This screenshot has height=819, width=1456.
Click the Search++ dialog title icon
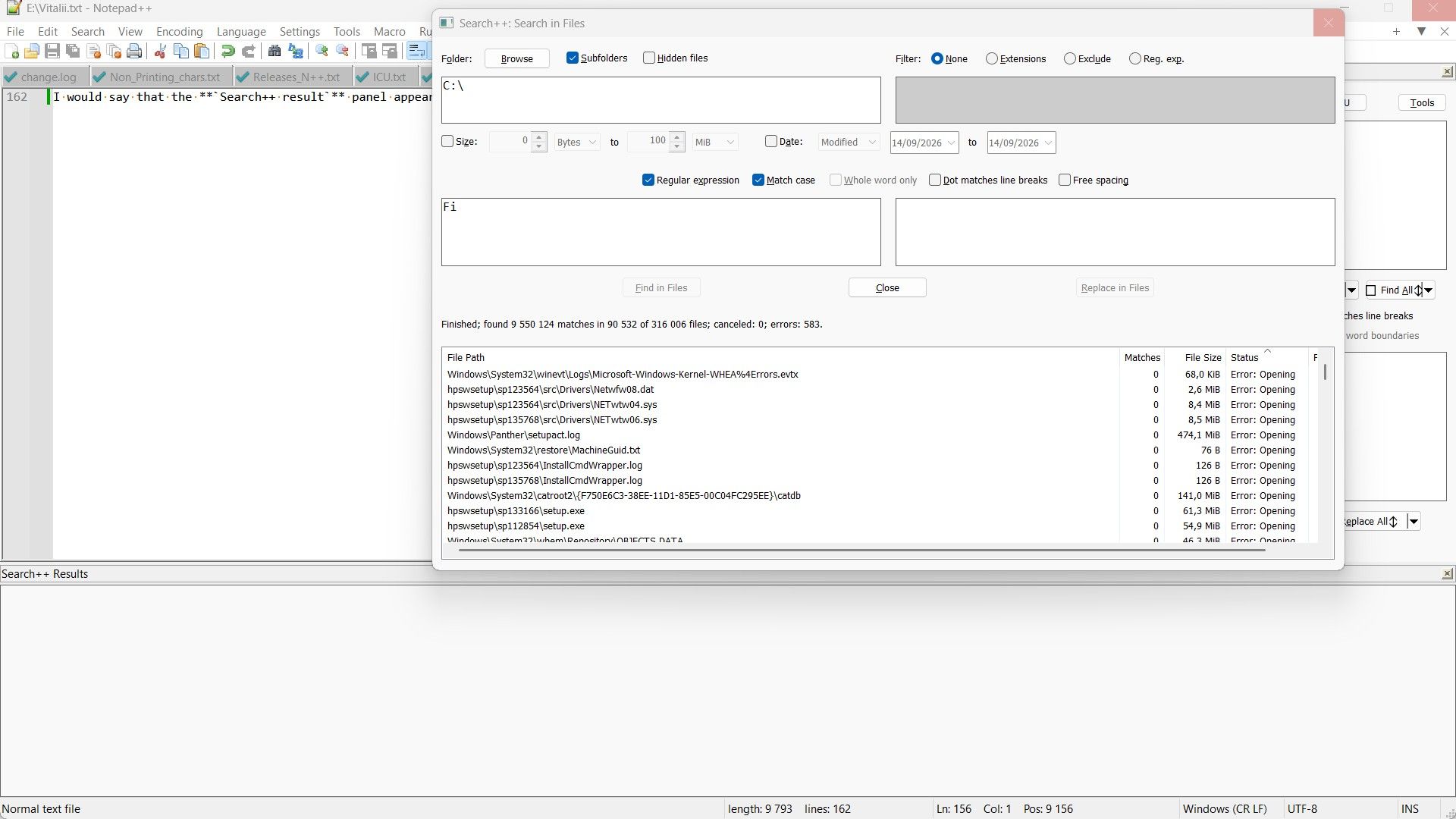tap(447, 23)
